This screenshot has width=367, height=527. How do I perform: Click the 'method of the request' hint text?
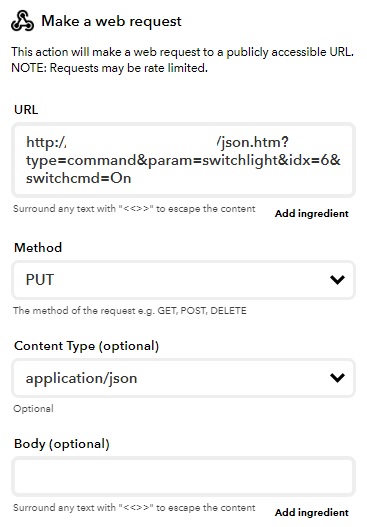tap(130, 310)
